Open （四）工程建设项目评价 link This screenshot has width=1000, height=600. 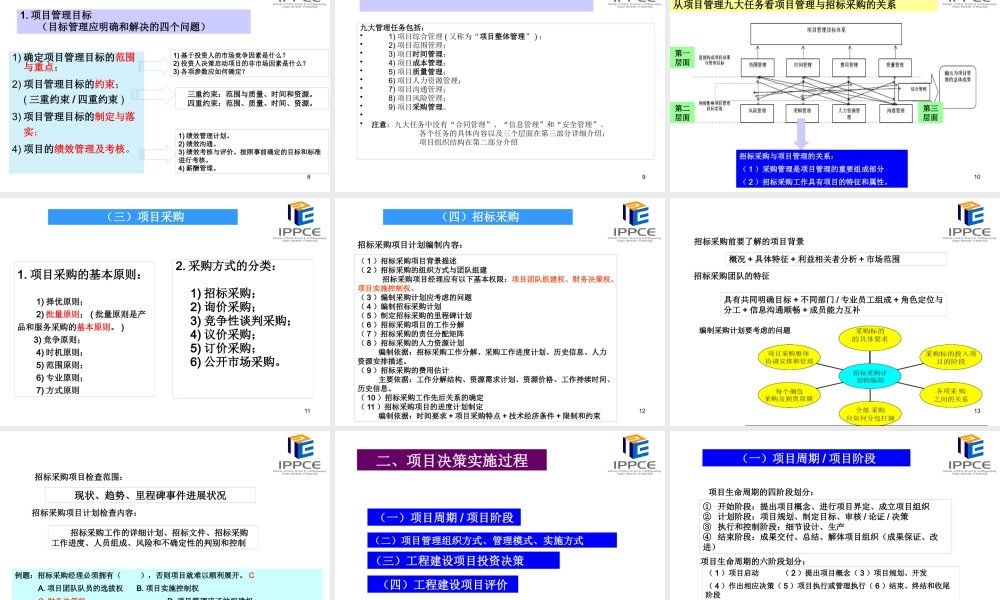443,584
